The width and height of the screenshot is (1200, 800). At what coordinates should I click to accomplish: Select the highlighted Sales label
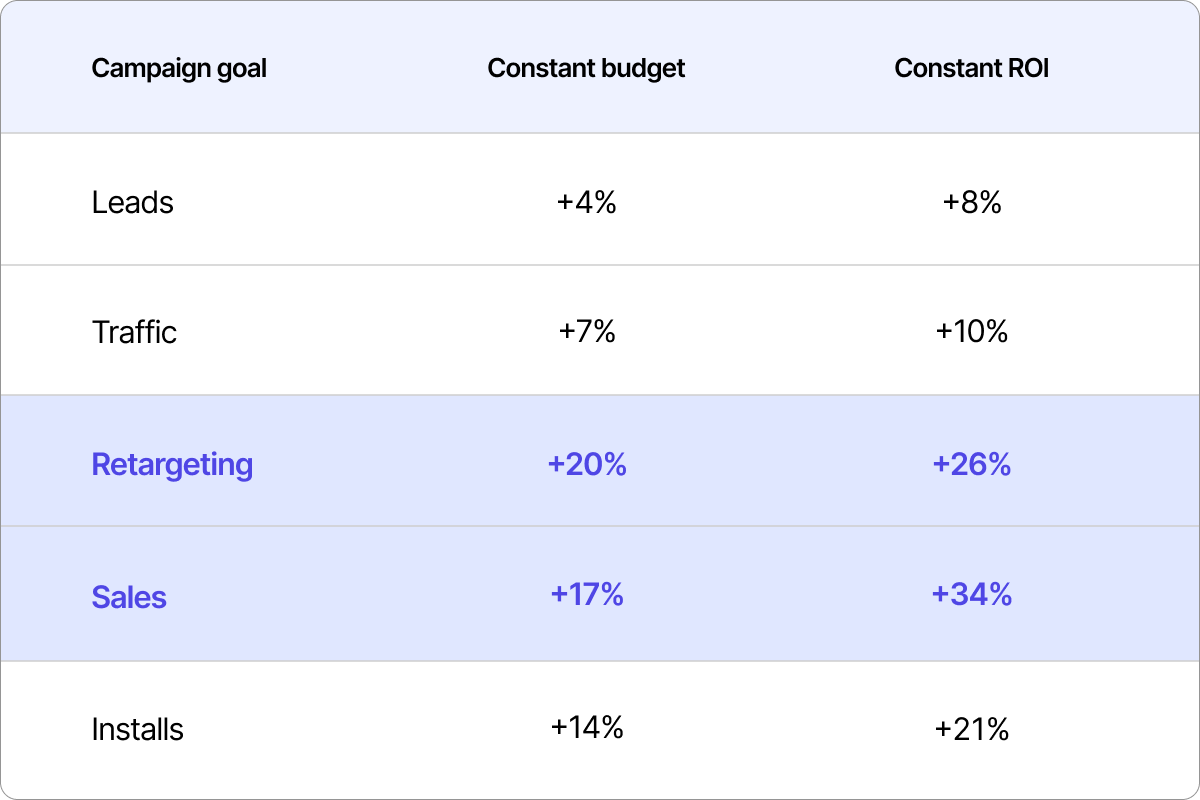tap(129, 597)
